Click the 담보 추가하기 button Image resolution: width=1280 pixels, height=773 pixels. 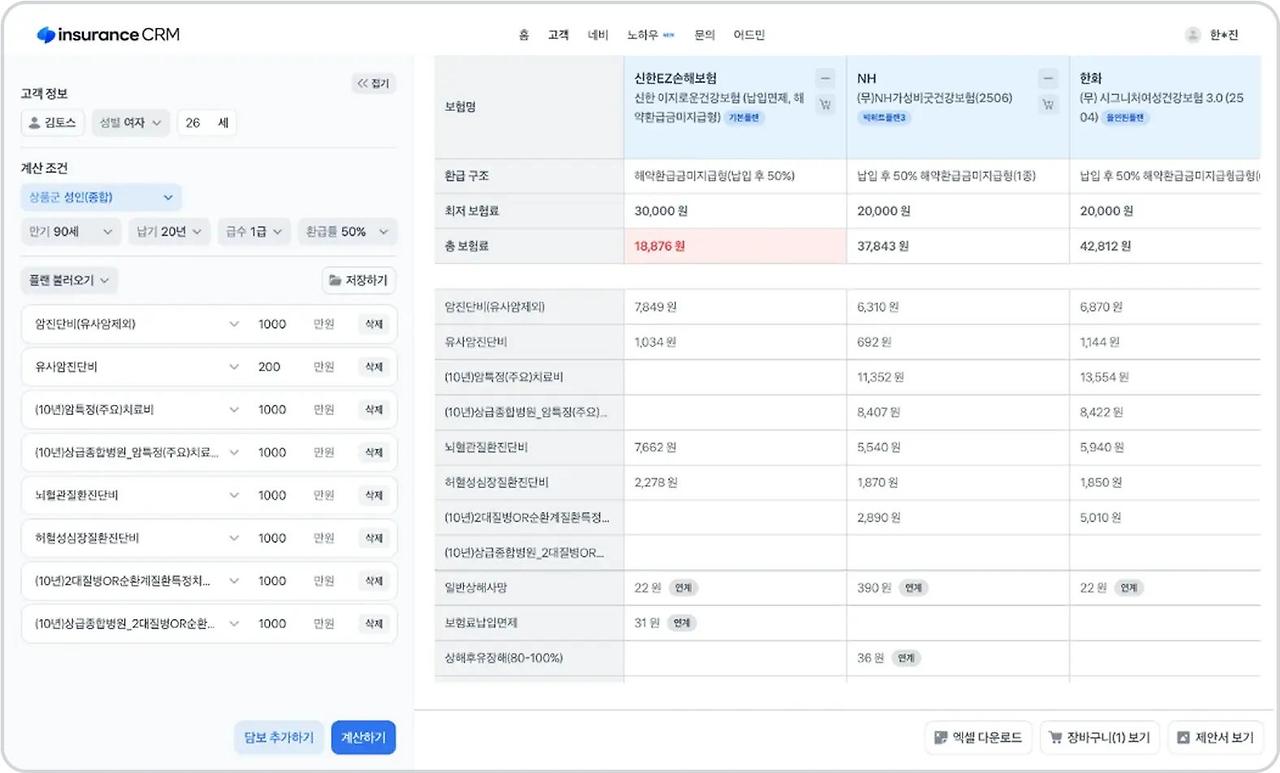(x=279, y=738)
